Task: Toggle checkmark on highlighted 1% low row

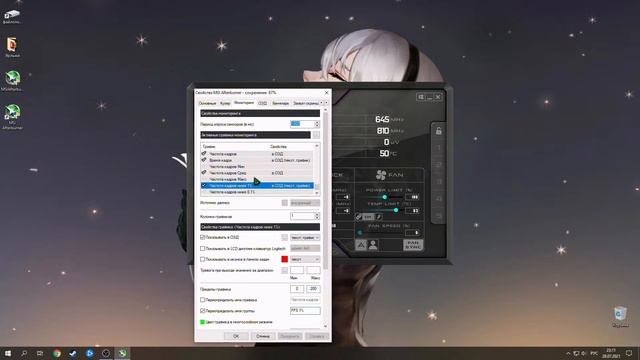Action: click(x=204, y=185)
